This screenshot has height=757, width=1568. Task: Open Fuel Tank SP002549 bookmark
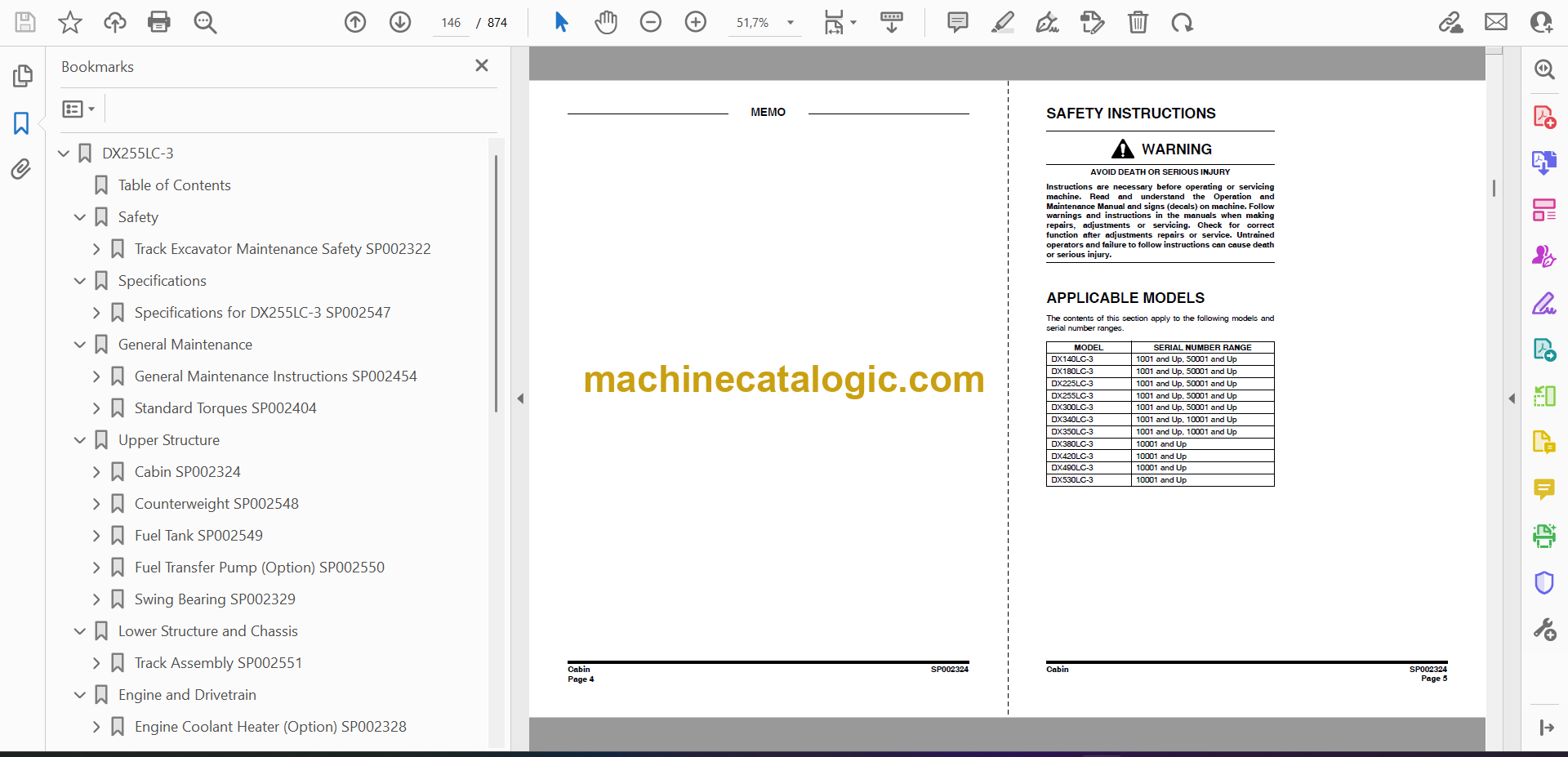click(198, 536)
